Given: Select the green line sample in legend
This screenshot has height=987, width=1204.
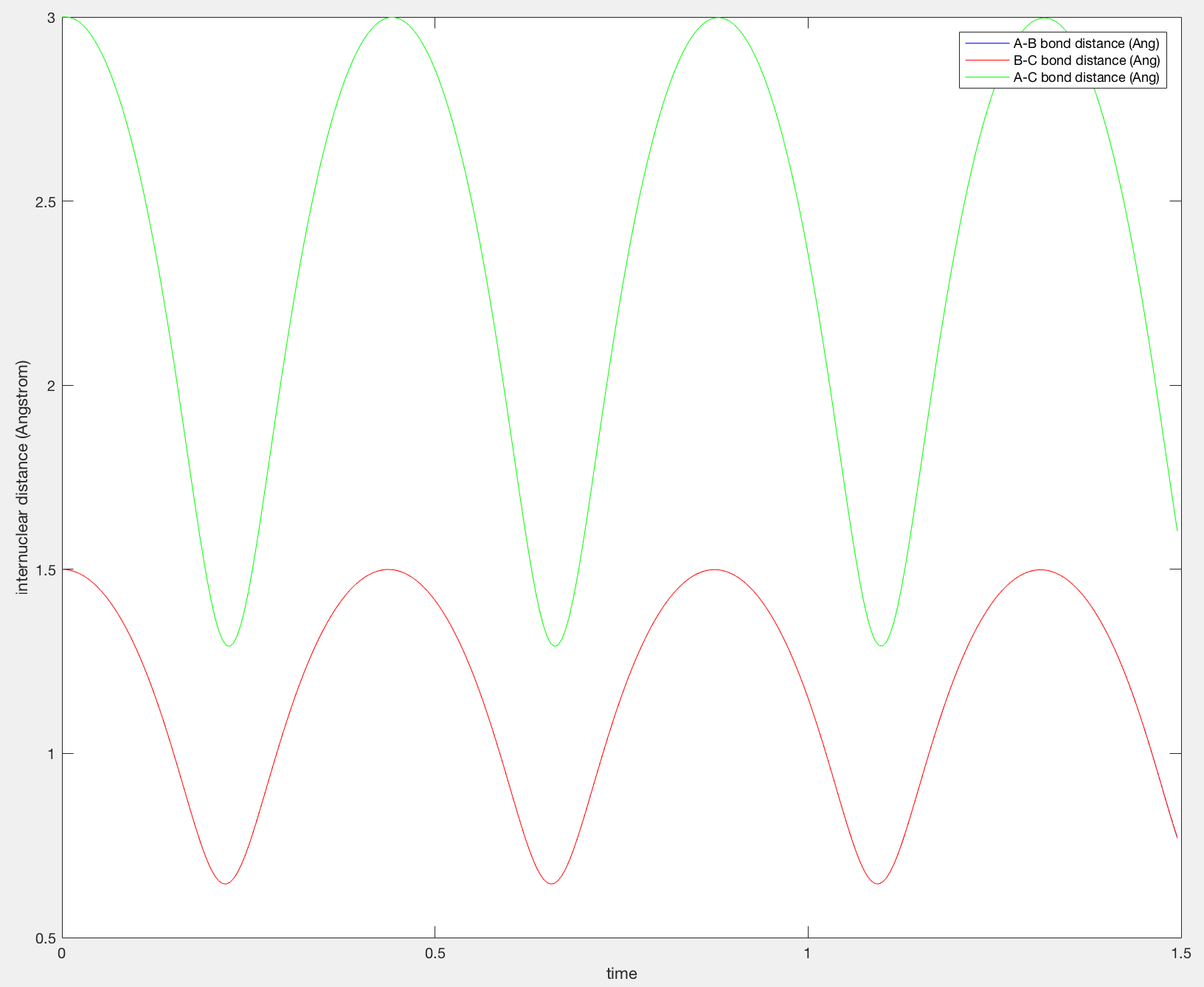Looking at the screenshot, I should tap(986, 77).
